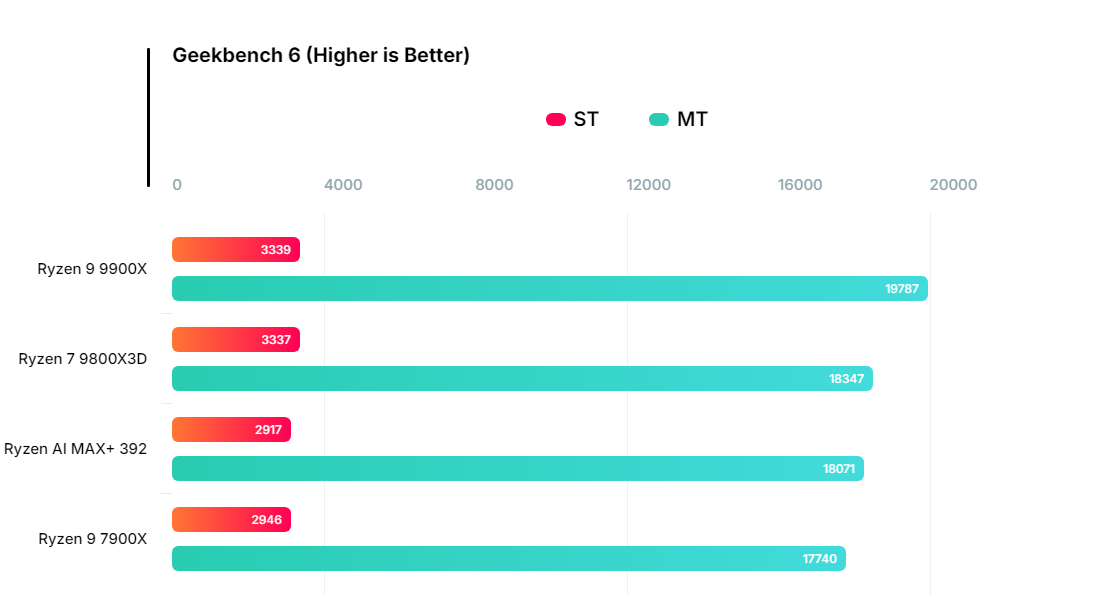Select the Ryzen 9 7900X ST bar
The width and height of the screenshot is (1107, 608).
(231, 520)
